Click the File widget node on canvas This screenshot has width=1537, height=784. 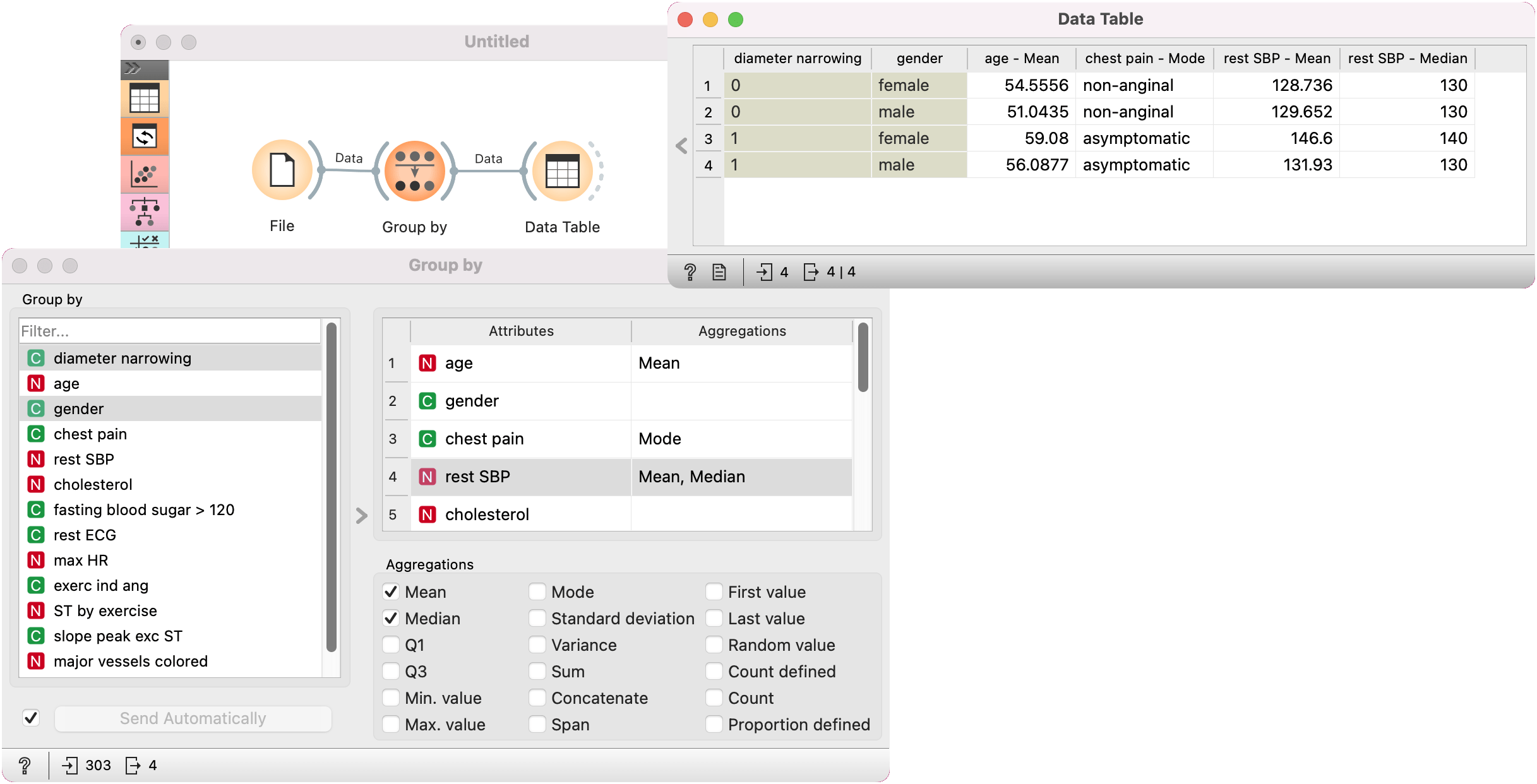[282, 170]
